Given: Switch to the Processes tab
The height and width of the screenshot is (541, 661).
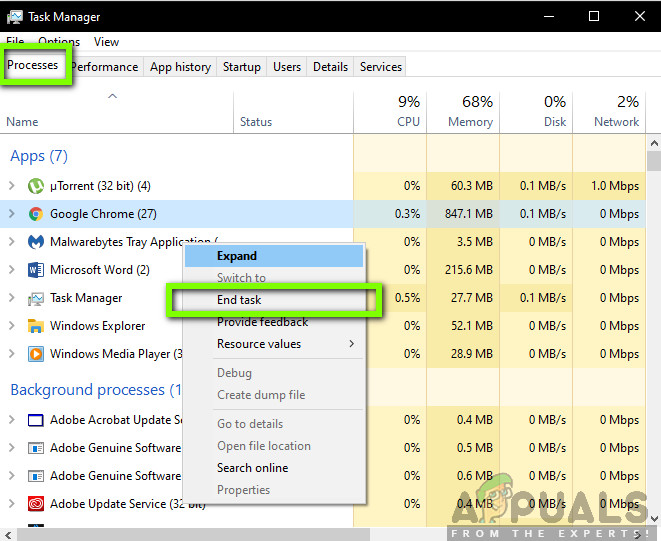Looking at the screenshot, I should [x=32, y=65].
